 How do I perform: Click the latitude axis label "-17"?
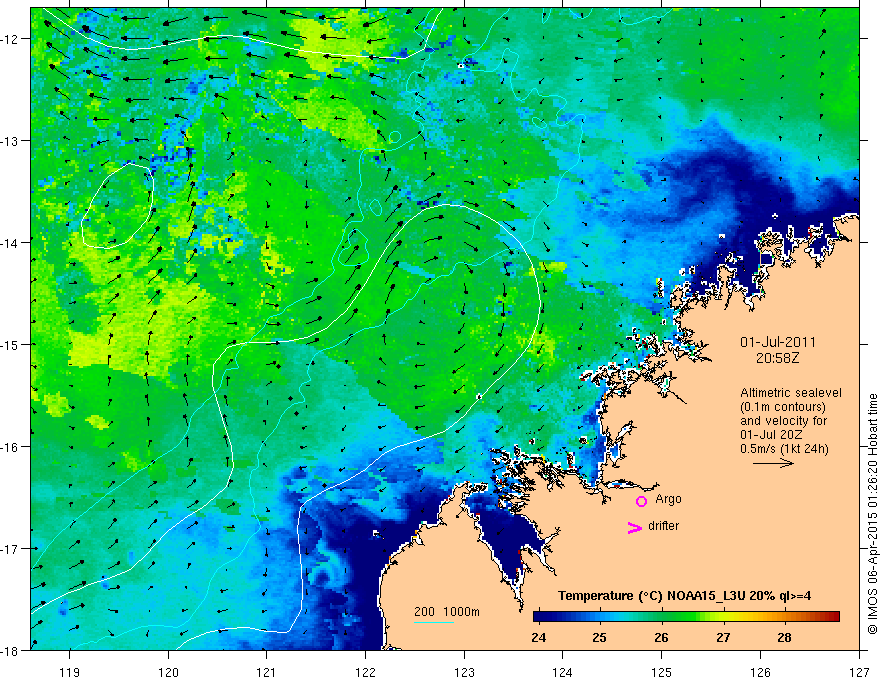pos(10,548)
